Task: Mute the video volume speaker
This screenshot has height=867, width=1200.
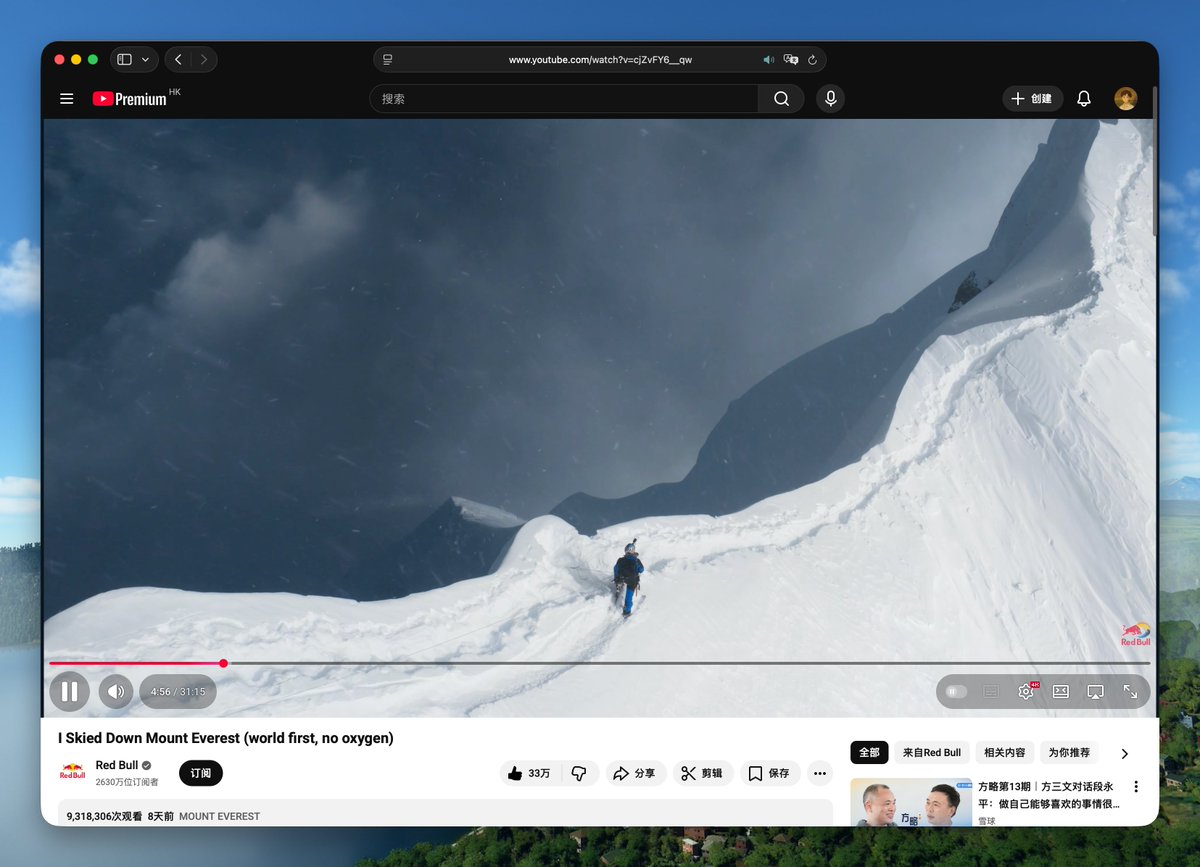Action: tap(116, 691)
